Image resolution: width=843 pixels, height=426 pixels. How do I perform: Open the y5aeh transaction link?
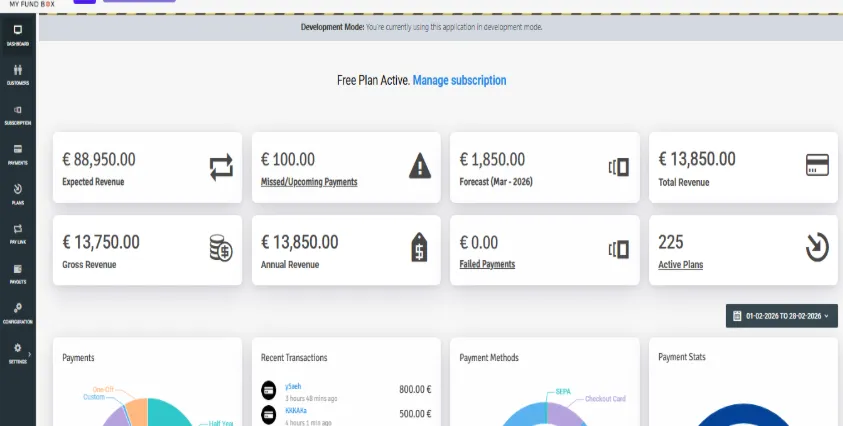[x=293, y=386]
